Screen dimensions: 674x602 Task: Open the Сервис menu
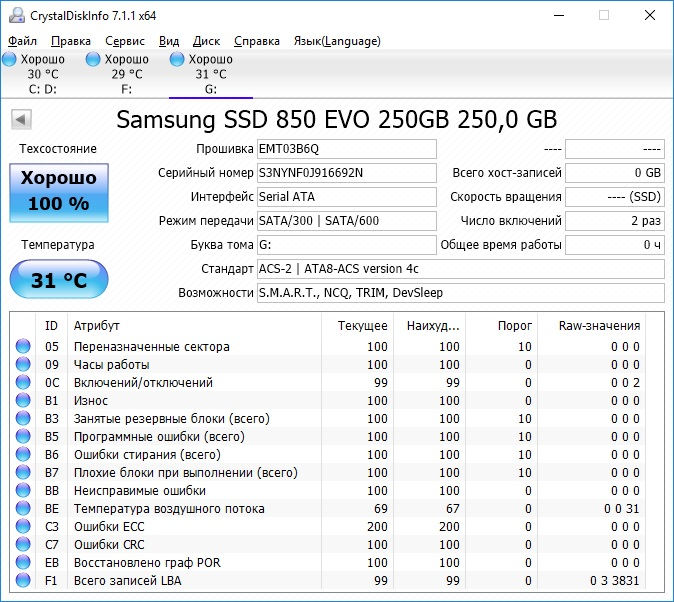coord(125,41)
